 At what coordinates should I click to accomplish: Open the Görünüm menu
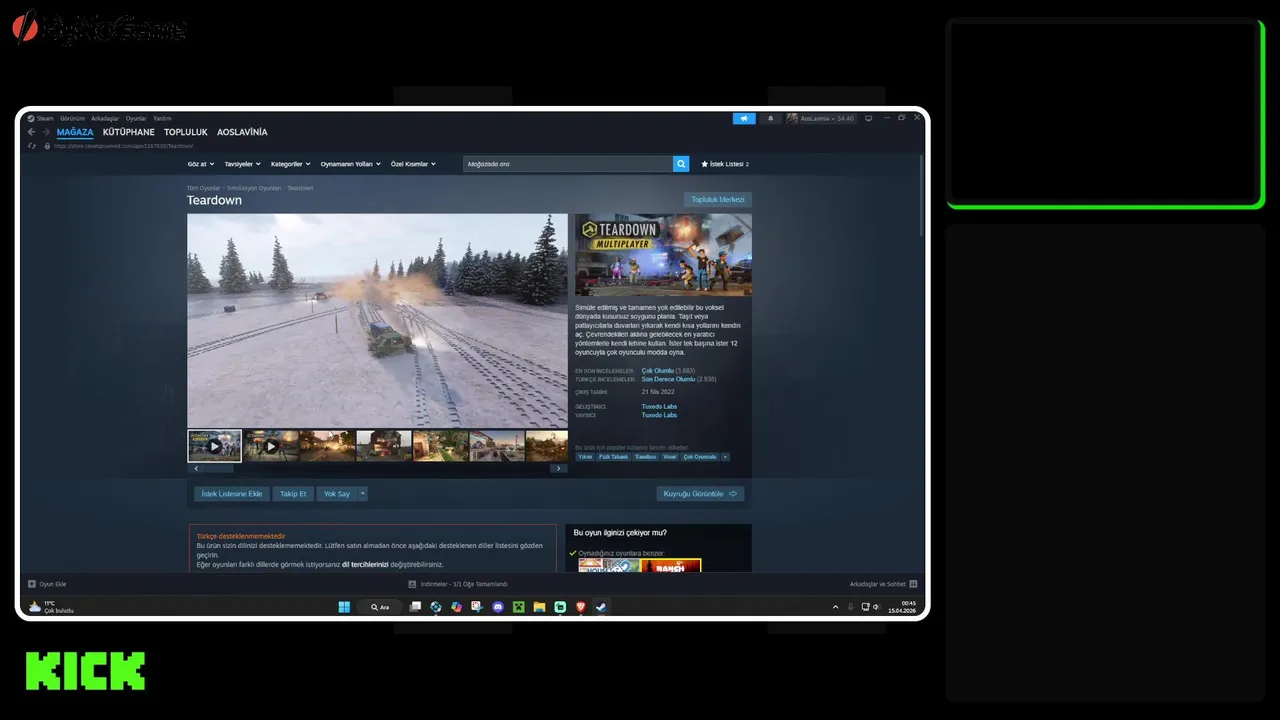pos(72,118)
